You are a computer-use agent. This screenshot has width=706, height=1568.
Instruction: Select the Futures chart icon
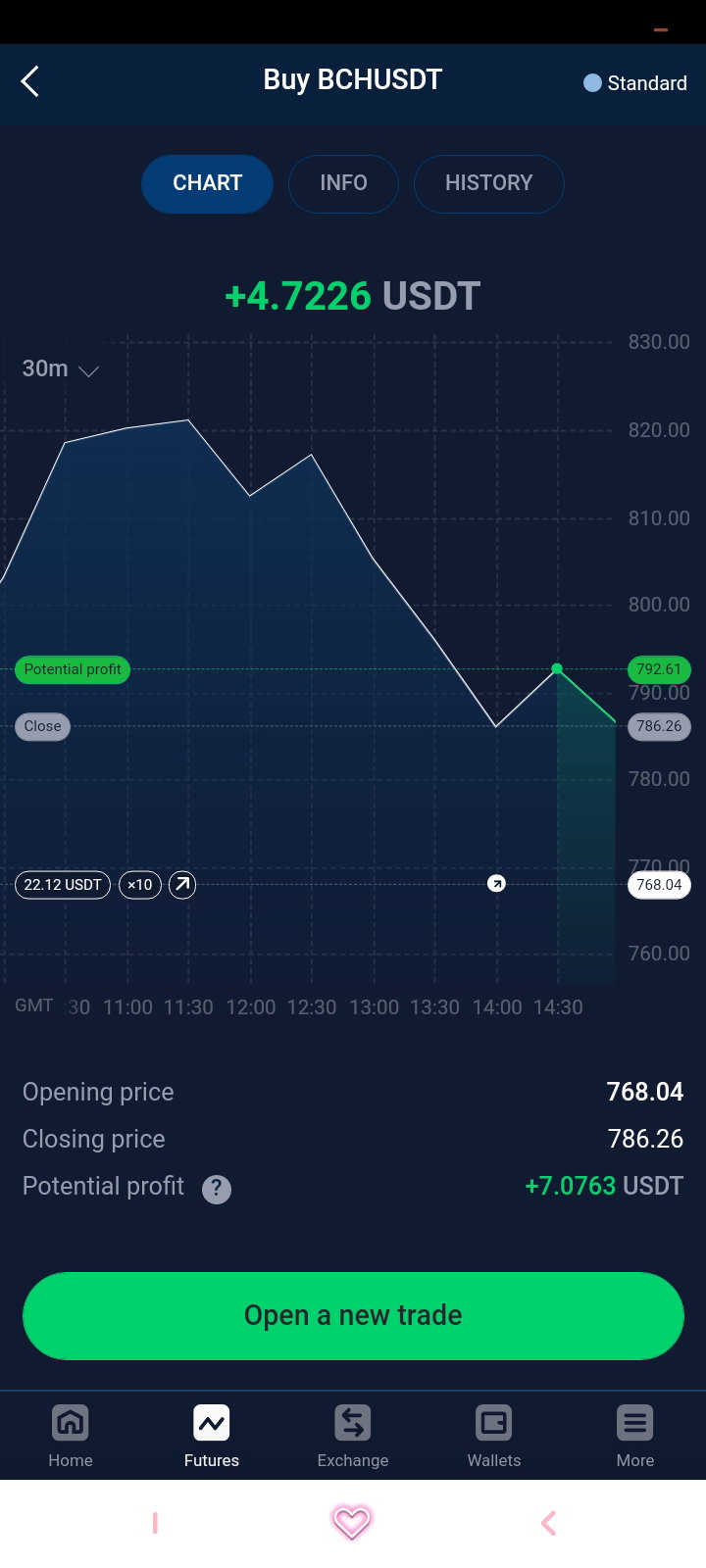pos(212,1423)
